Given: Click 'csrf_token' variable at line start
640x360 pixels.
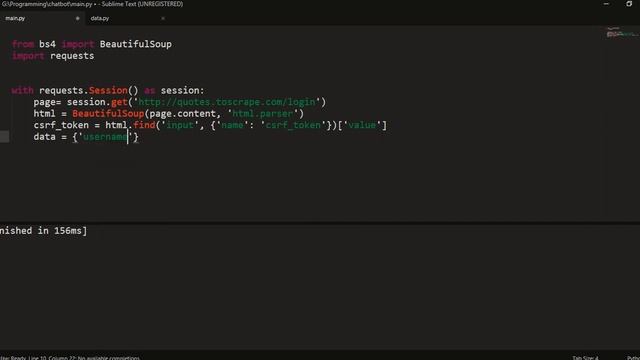Looking at the screenshot, I should (x=61, y=125).
